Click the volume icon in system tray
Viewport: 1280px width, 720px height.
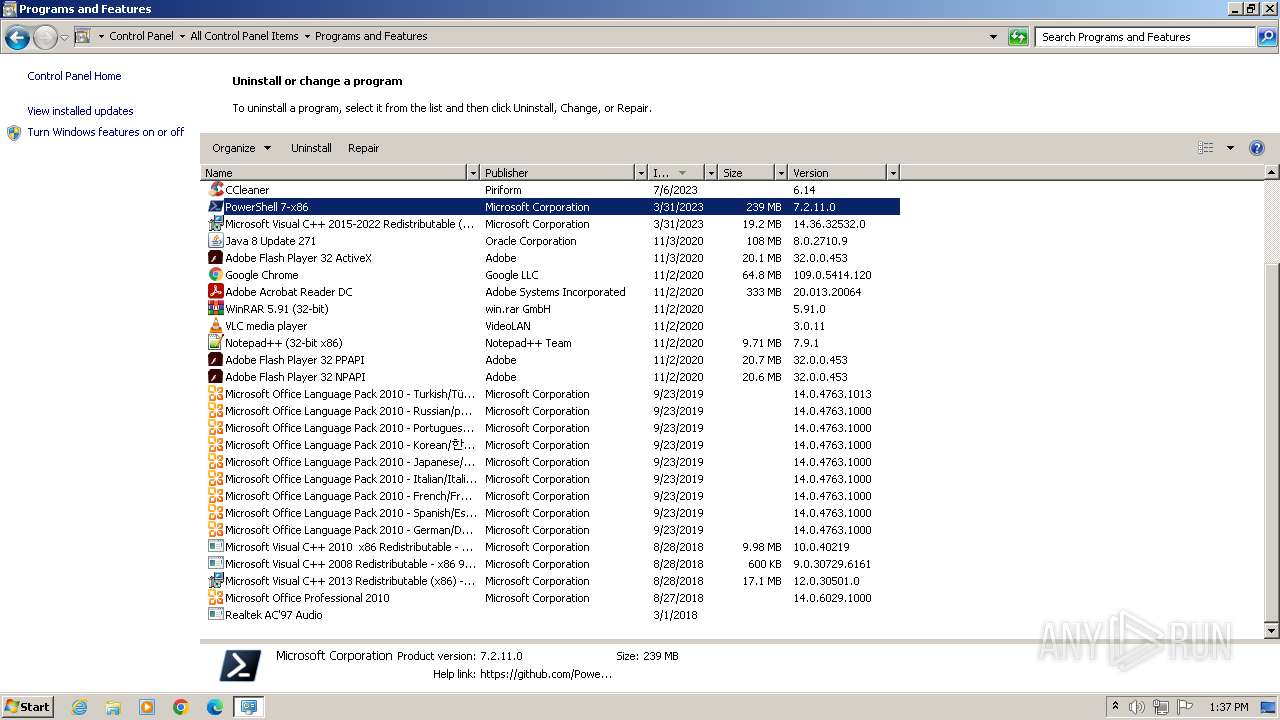click(1137, 707)
